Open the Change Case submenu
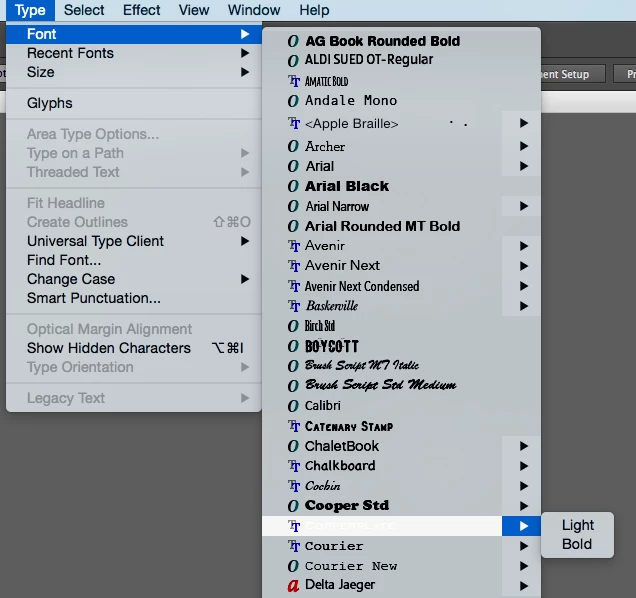636x598 pixels. [134, 279]
